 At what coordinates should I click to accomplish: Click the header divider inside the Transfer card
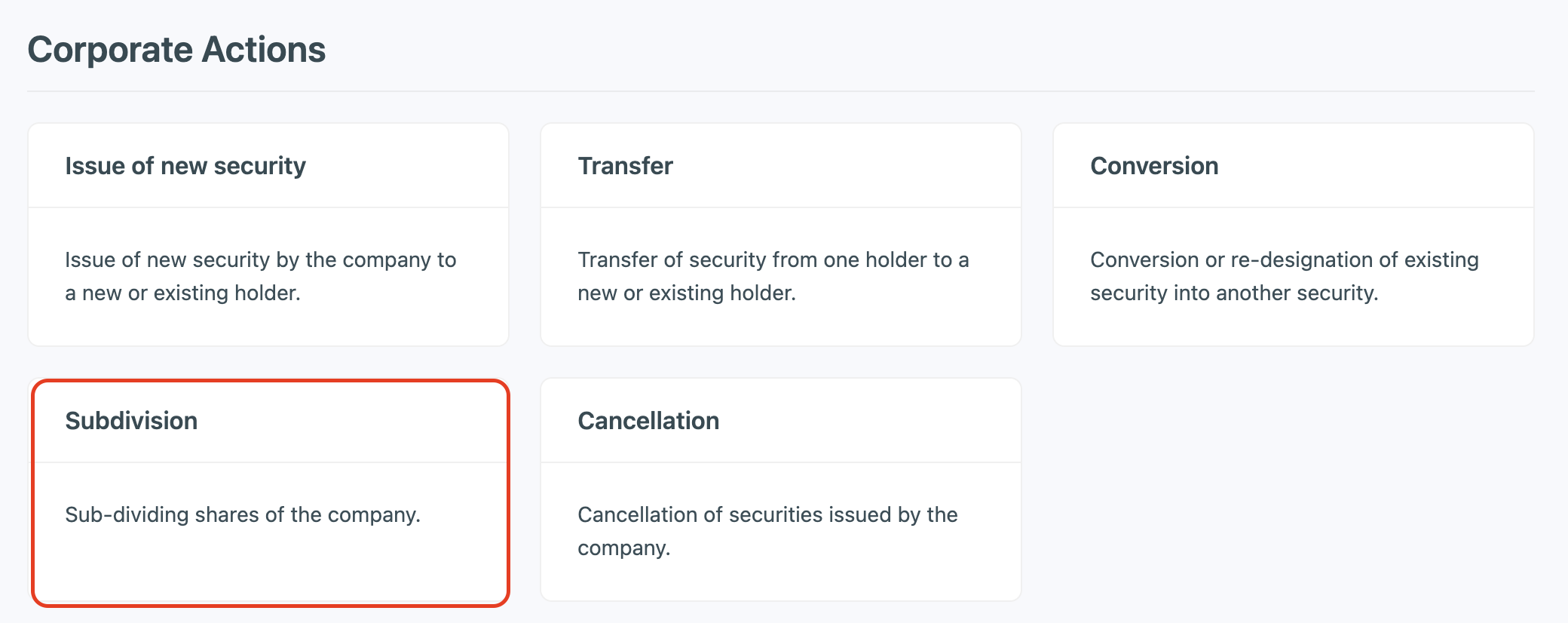781,207
